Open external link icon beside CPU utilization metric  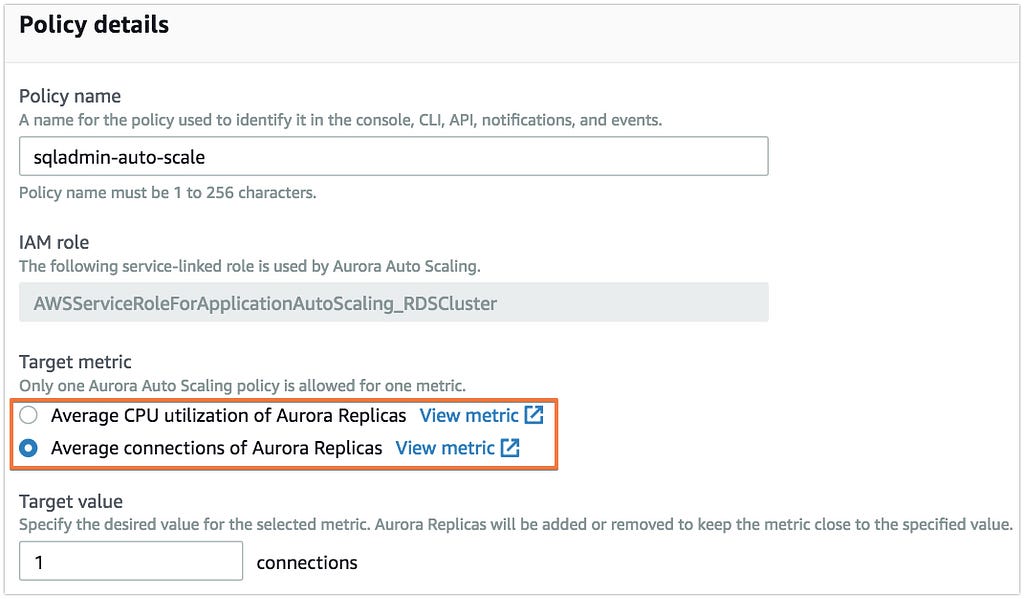click(x=534, y=415)
